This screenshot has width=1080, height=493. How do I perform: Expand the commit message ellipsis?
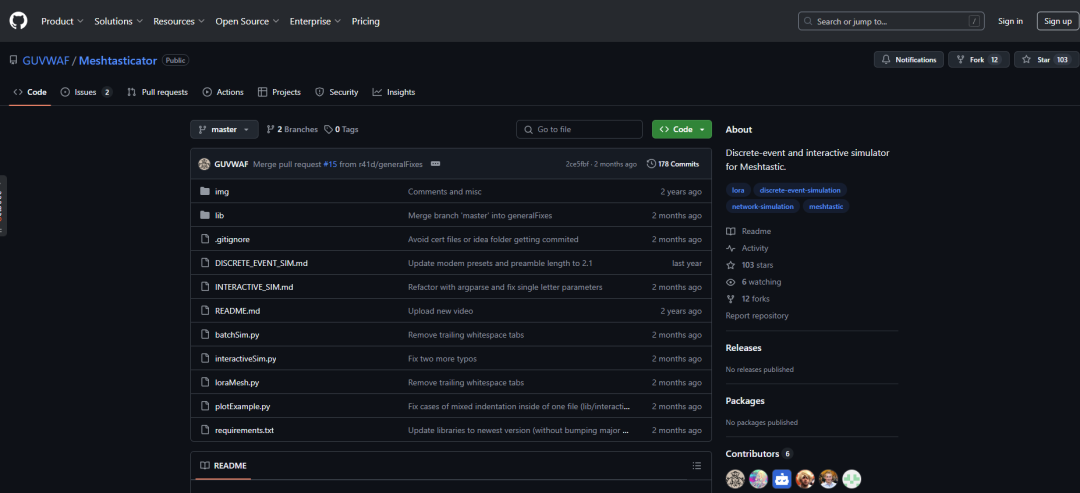(435, 164)
